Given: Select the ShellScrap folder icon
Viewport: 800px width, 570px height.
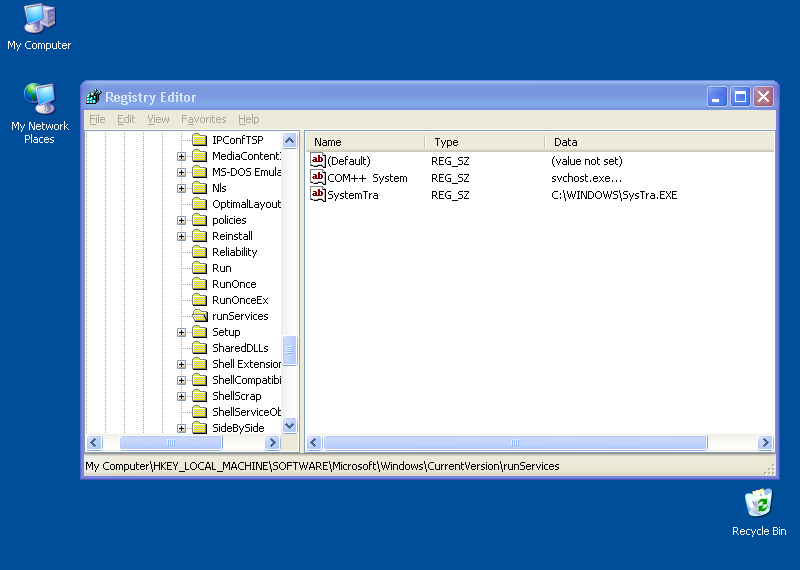Looking at the screenshot, I should point(199,396).
